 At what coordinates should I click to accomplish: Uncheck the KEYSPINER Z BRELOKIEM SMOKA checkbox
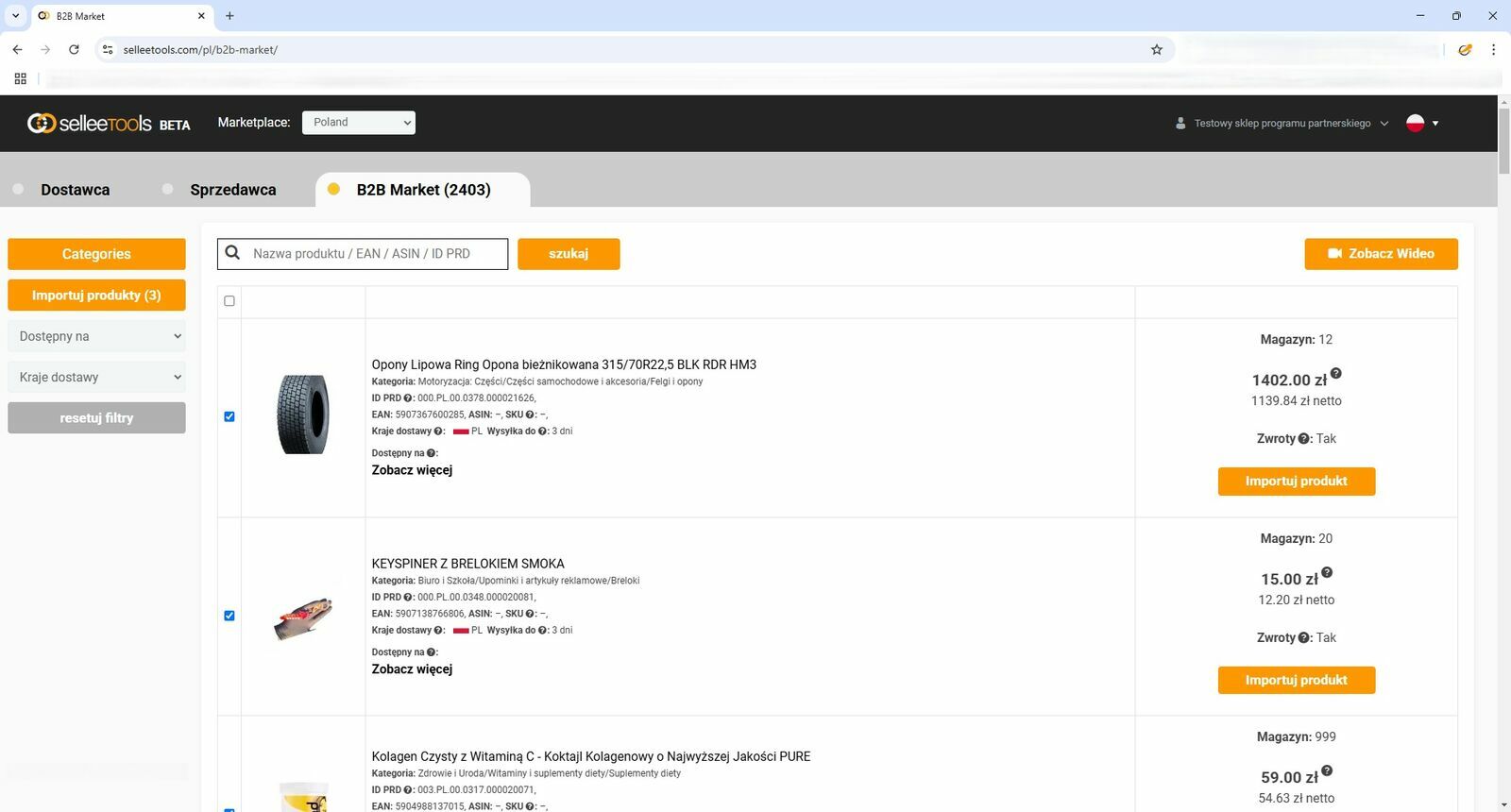coord(229,616)
